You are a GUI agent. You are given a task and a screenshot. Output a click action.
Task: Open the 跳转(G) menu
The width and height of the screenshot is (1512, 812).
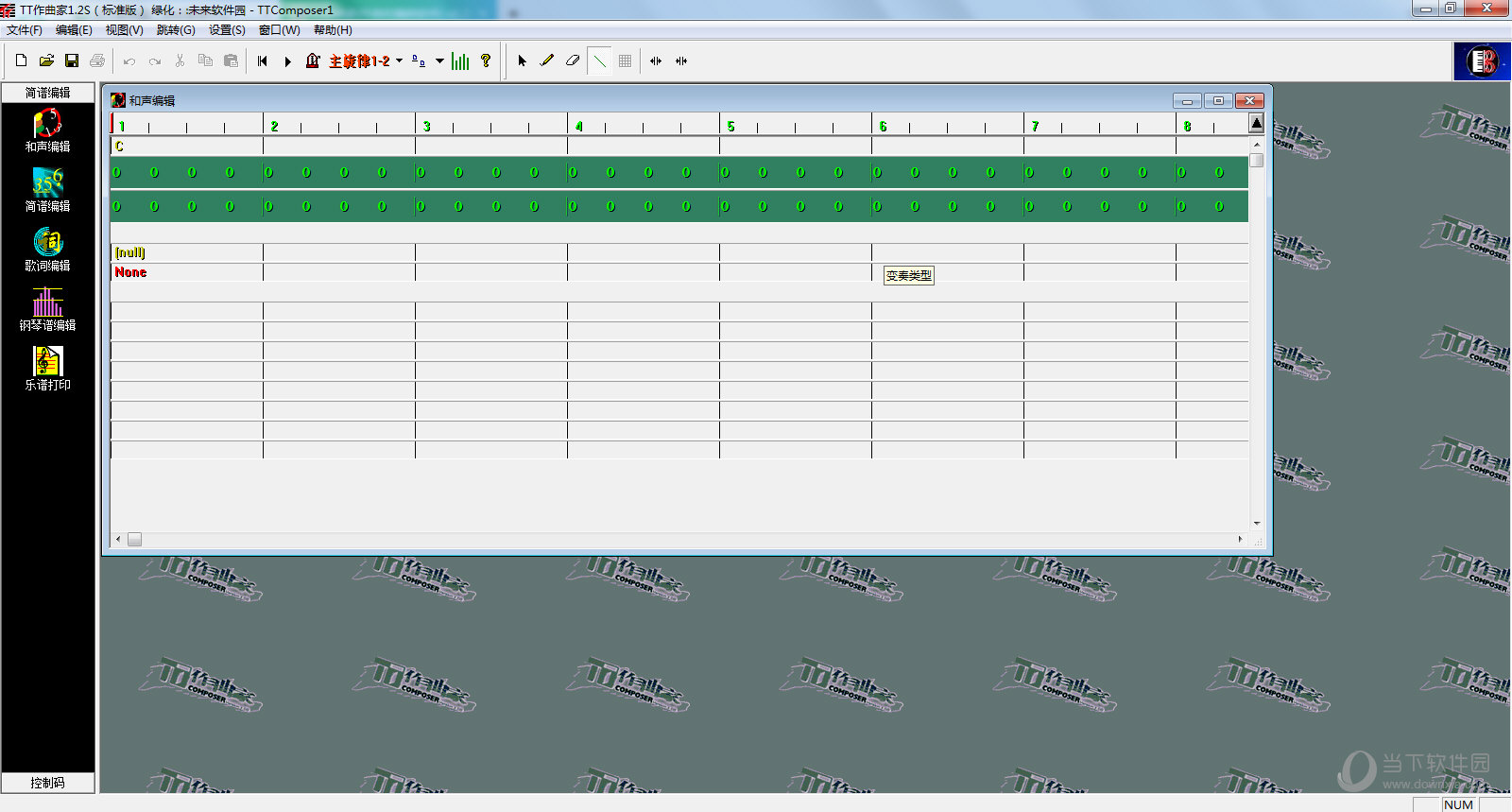[176, 30]
